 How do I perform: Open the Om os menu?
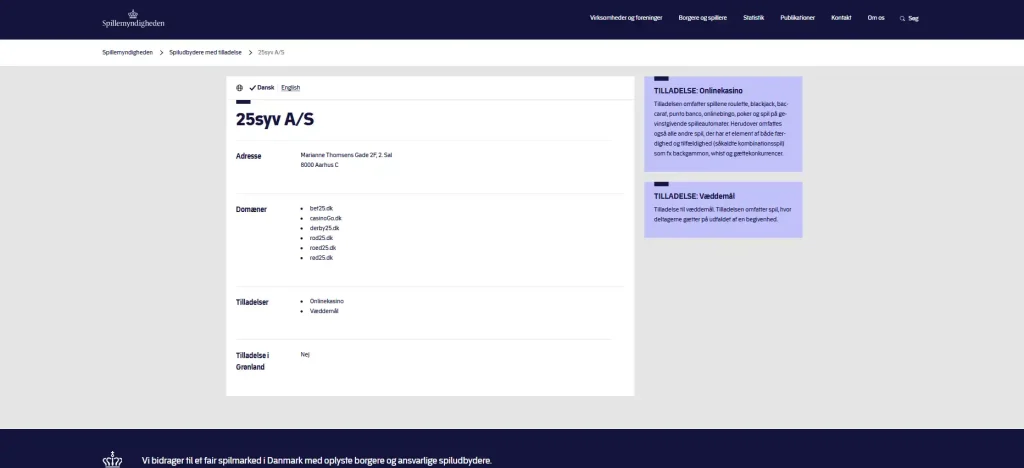coord(876,18)
